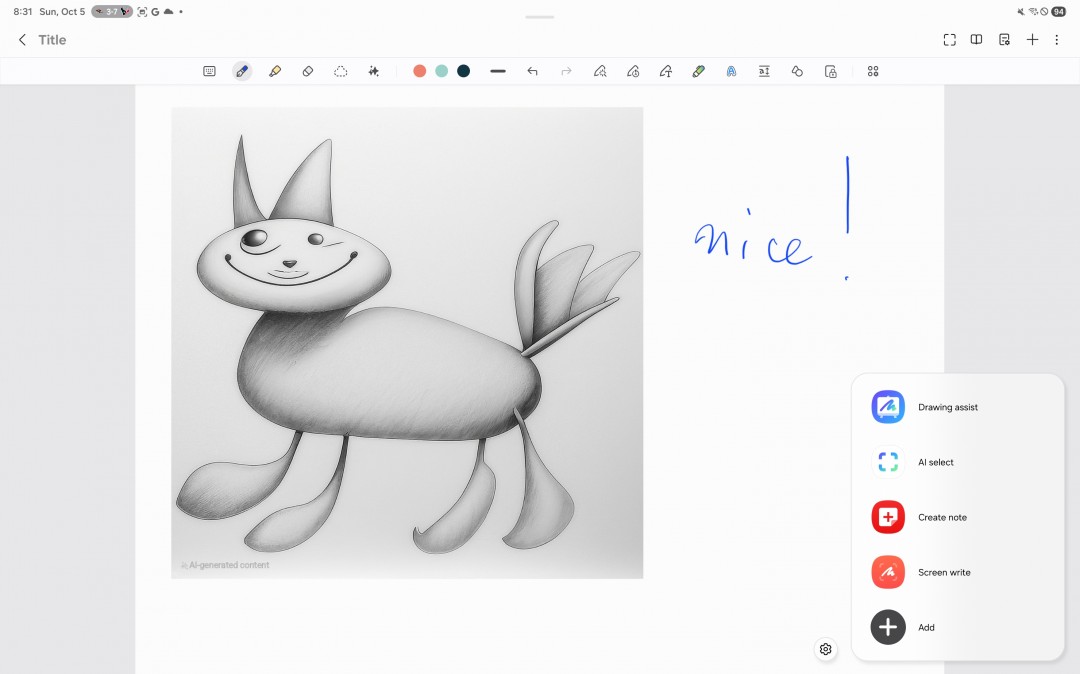Tap Create note shortcut

tap(941, 517)
